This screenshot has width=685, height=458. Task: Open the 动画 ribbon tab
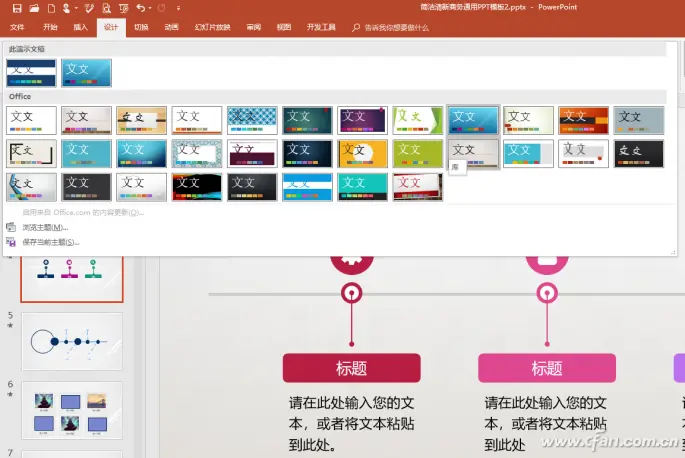click(172, 27)
